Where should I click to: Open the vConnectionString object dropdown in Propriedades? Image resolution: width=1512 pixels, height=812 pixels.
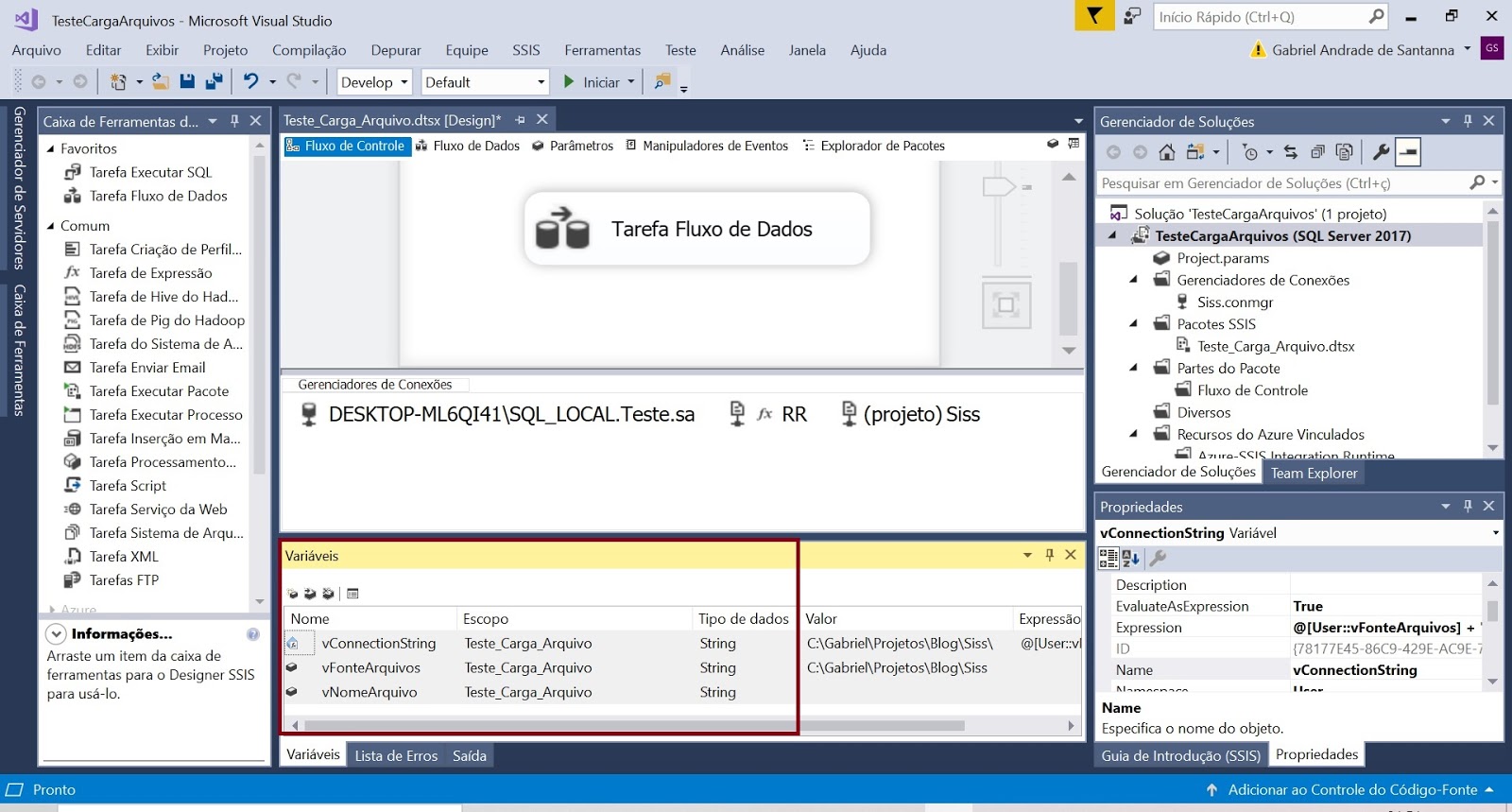[x=1495, y=533]
